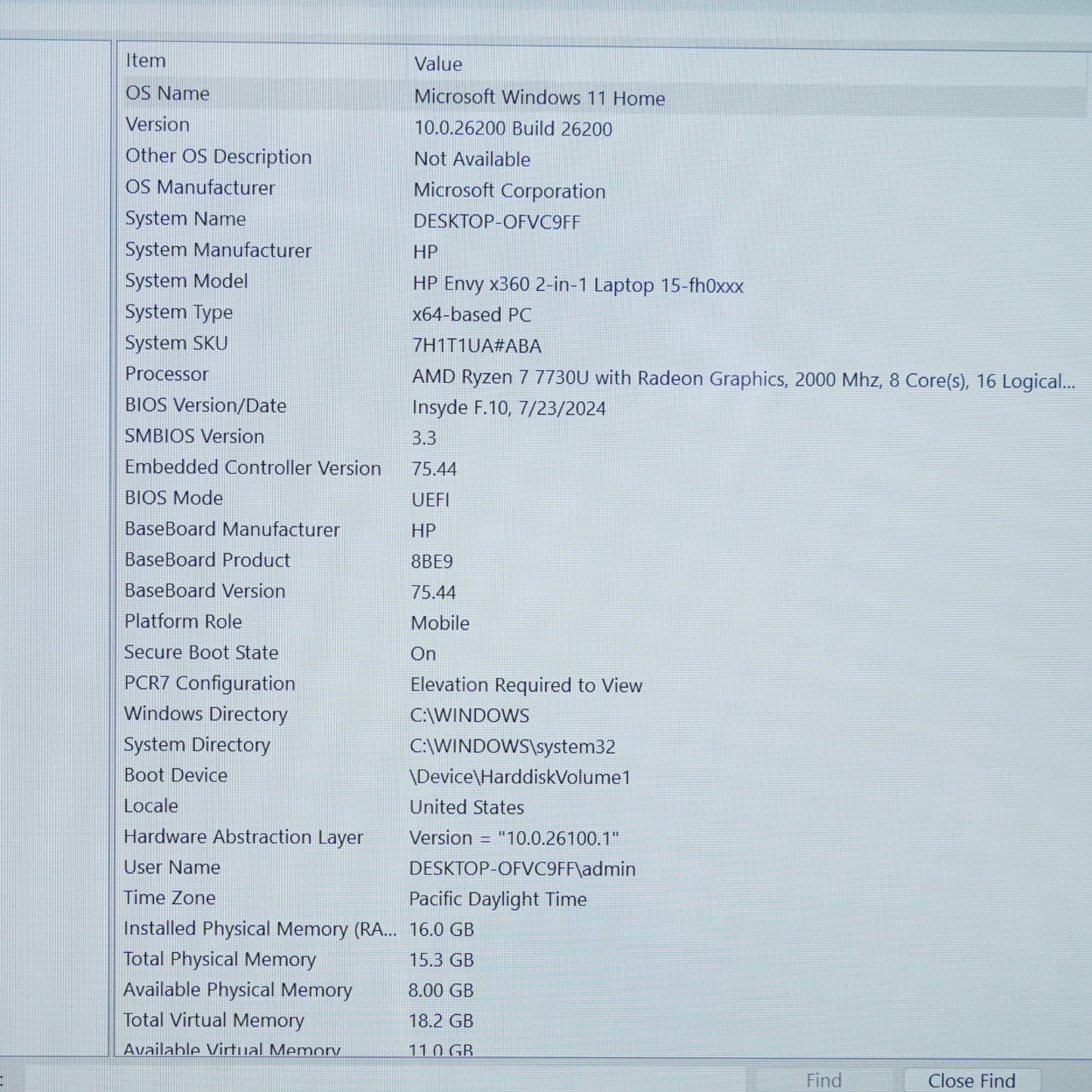Screen dimensions: 1092x1092
Task: Click the "BaseBoard Product" label
Action: [208, 560]
